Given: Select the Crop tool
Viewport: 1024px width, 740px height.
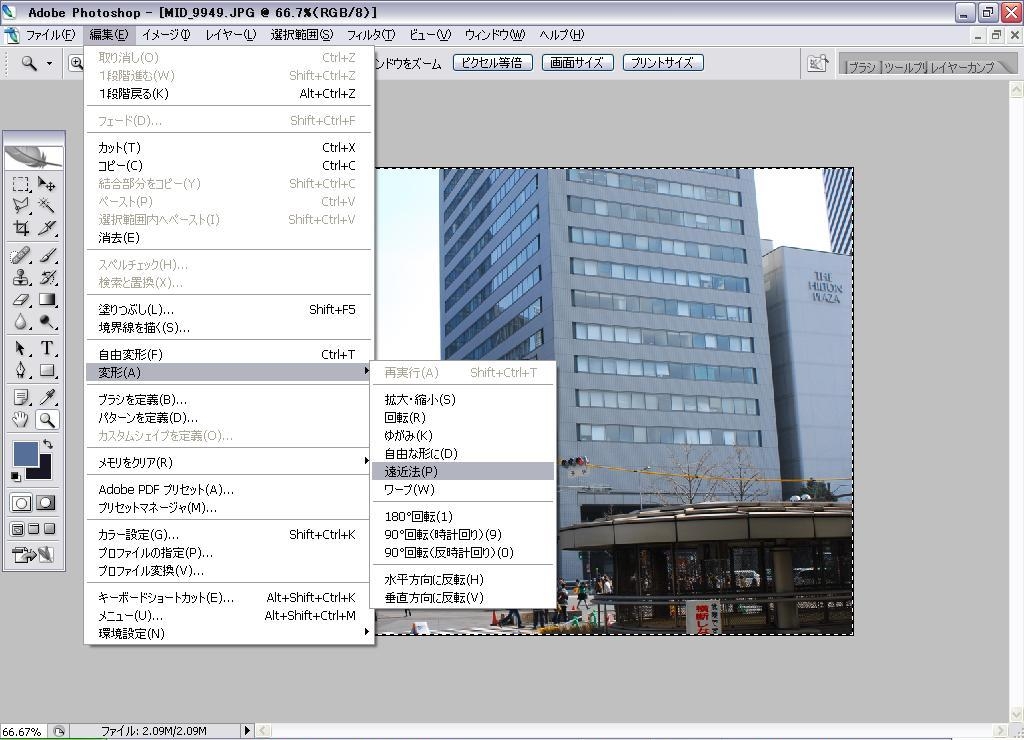Looking at the screenshot, I should (21, 227).
